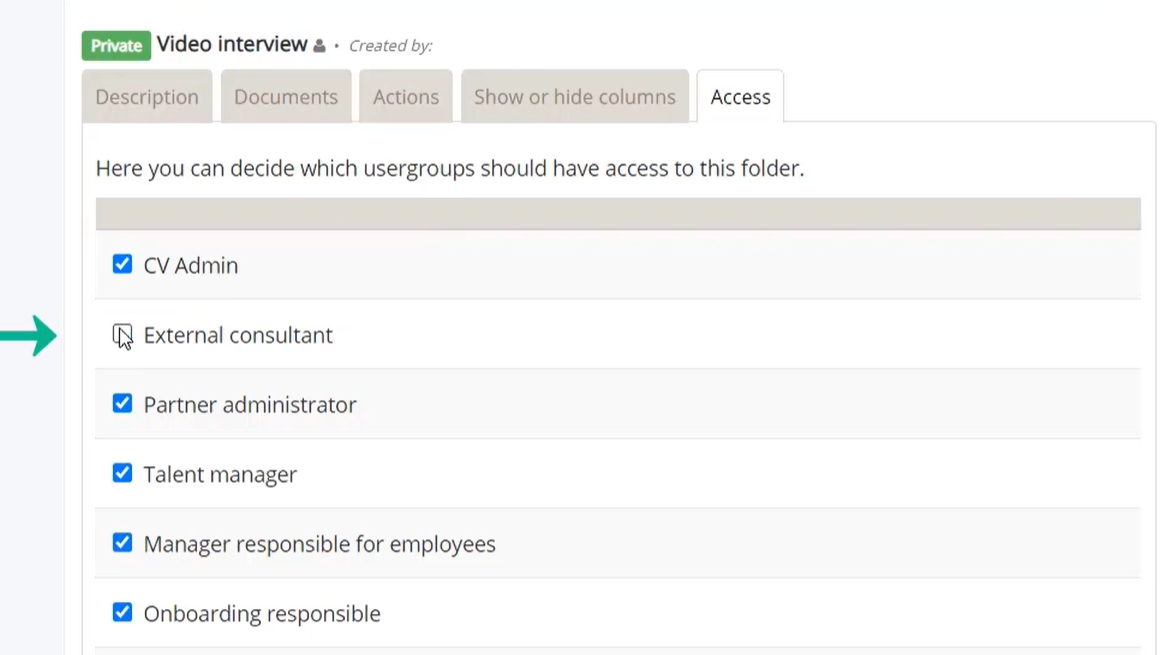
Task: Click the Created by label
Action: click(391, 46)
